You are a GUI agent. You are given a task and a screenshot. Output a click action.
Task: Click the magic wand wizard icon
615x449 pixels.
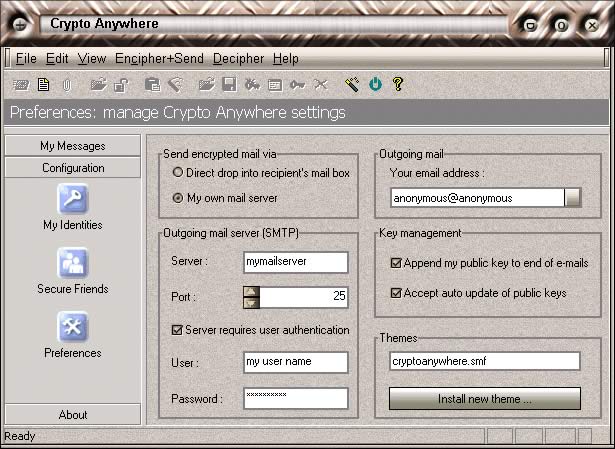tap(352, 84)
